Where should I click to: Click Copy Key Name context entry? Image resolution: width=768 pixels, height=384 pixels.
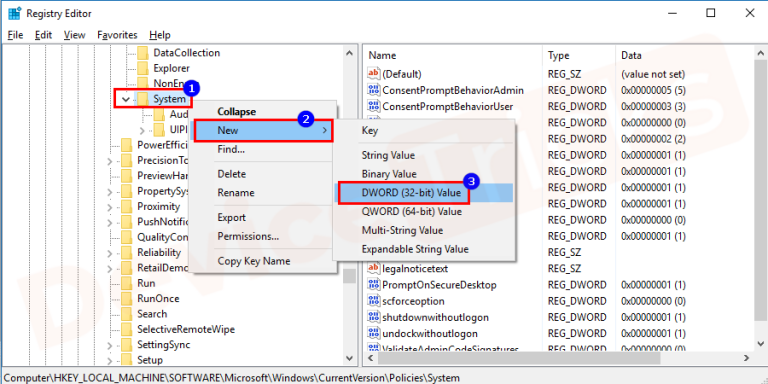coord(254,261)
